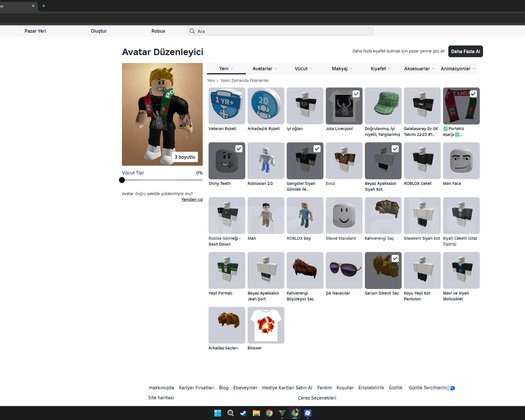The width and height of the screenshot is (525, 420).
Task: Equip the green plaid cap item
Action: pyautogui.click(x=383, y=106)
